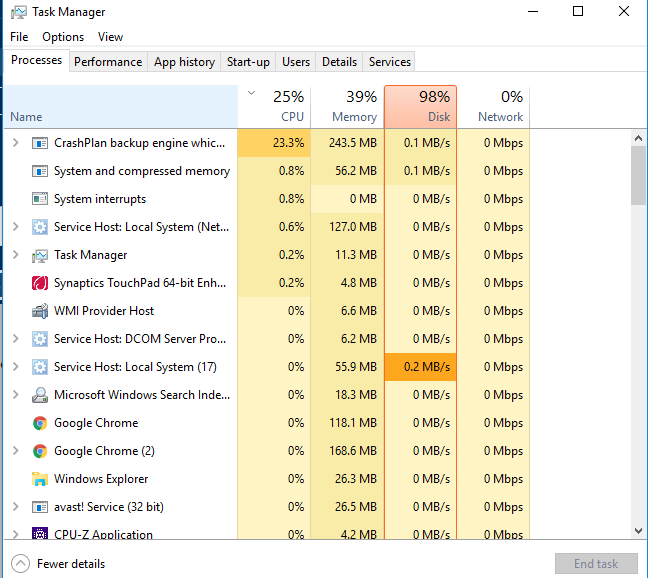The image size is (648, 578).
Task: Click the 127.0 MB memory value
Action: (x=353, y=227)
